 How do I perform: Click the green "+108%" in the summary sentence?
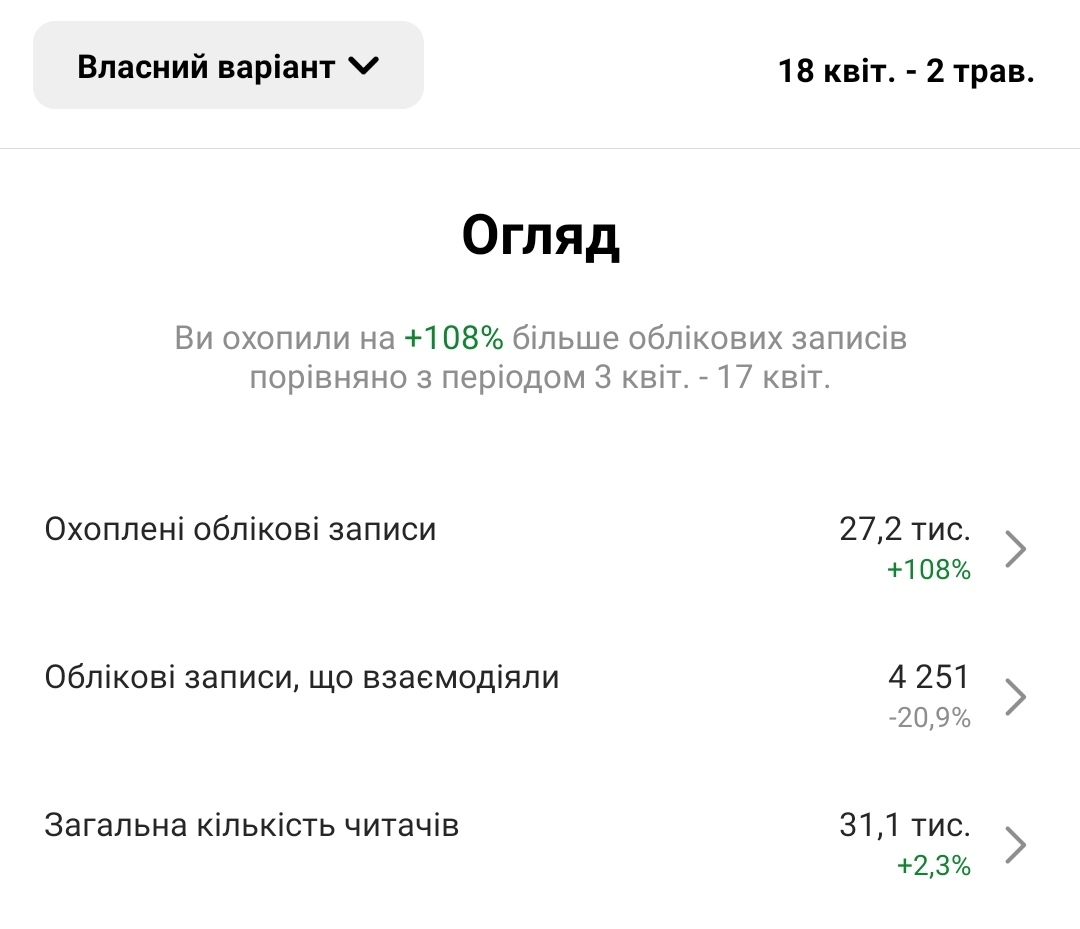point(453,339)
